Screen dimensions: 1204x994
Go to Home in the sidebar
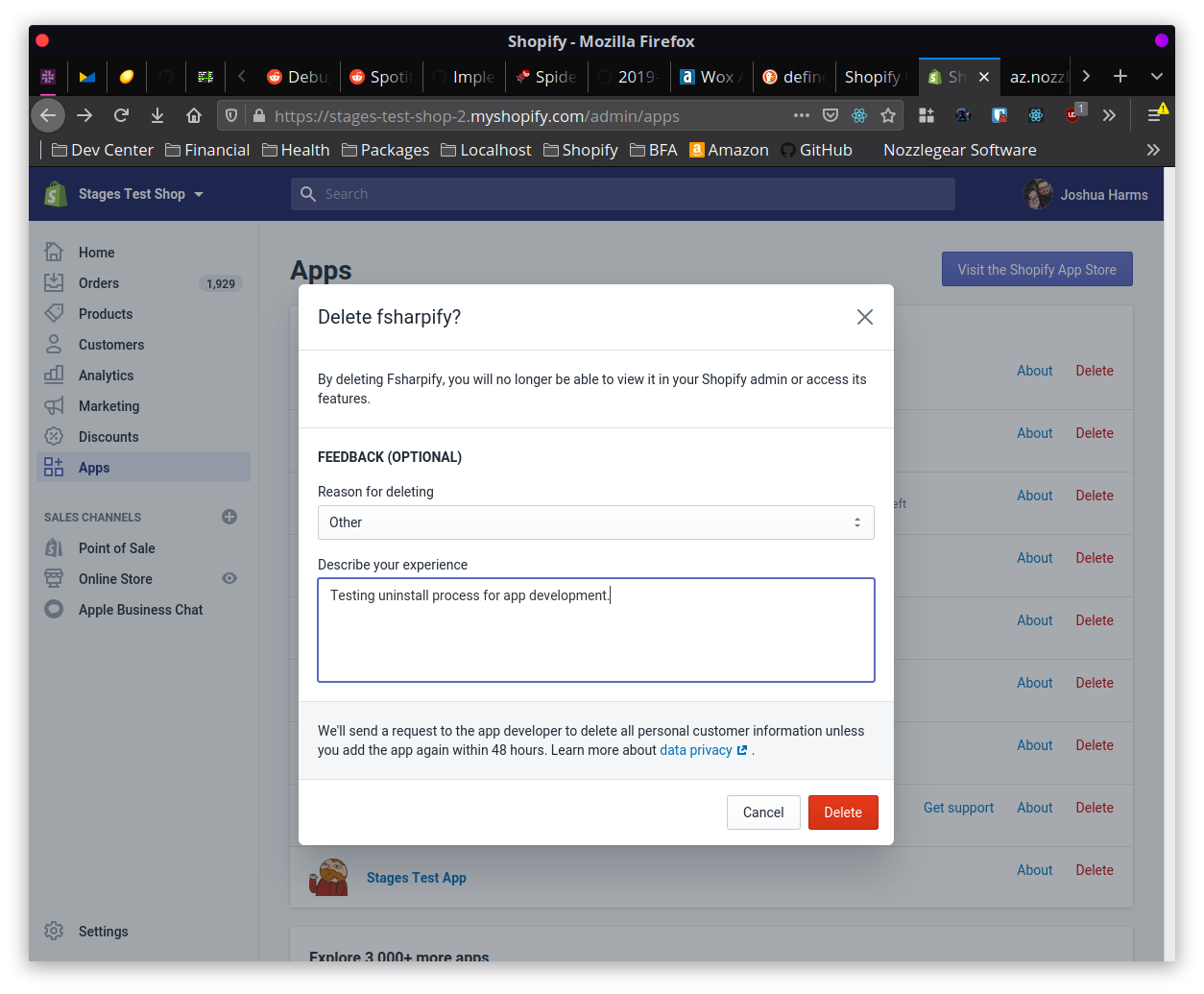point(96,253)
